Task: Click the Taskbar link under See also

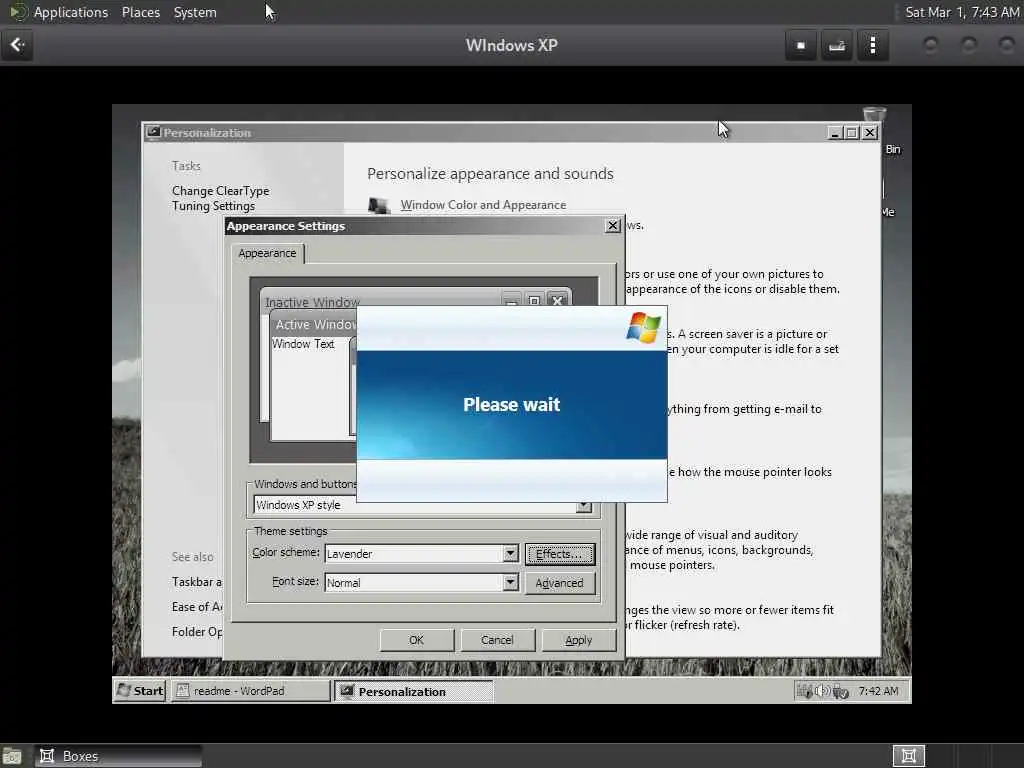Action: click(x=197, y=581)
